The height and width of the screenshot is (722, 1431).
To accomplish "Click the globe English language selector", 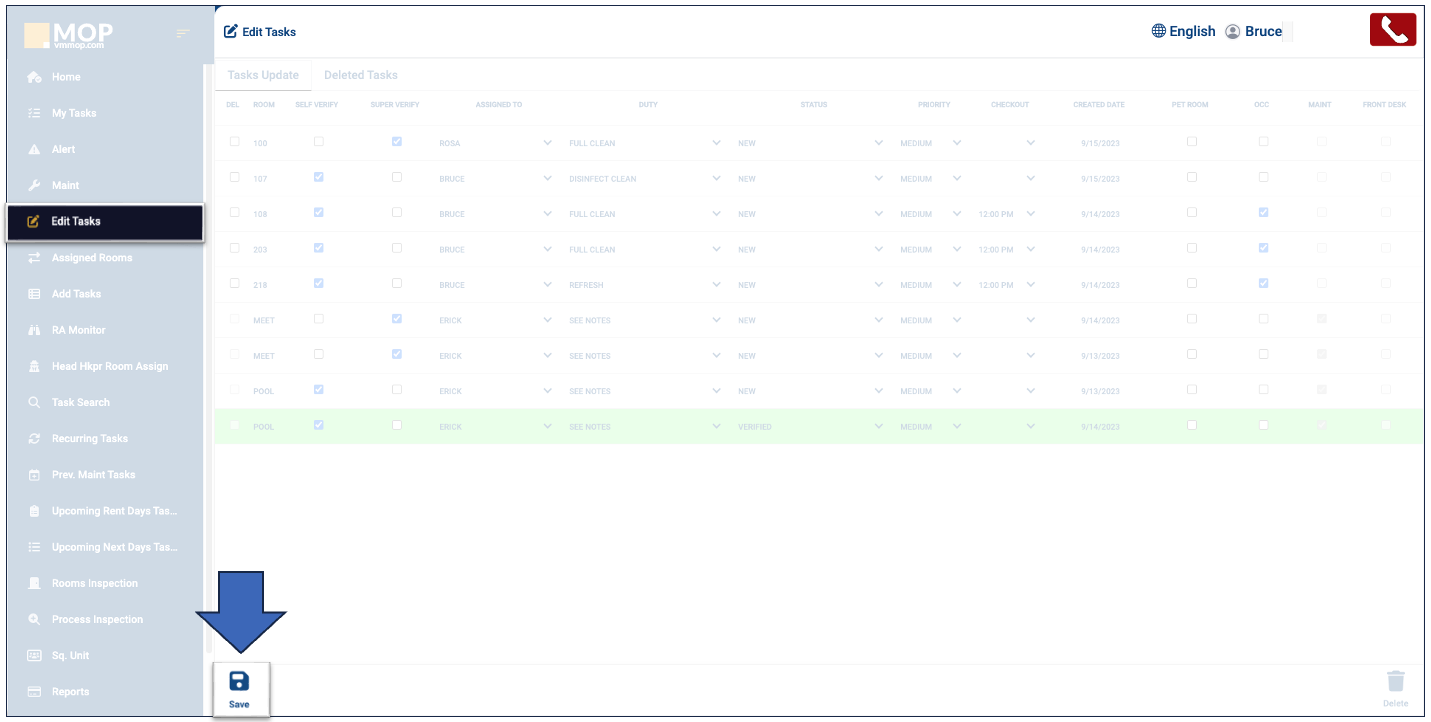I will tap(1183, 31).
